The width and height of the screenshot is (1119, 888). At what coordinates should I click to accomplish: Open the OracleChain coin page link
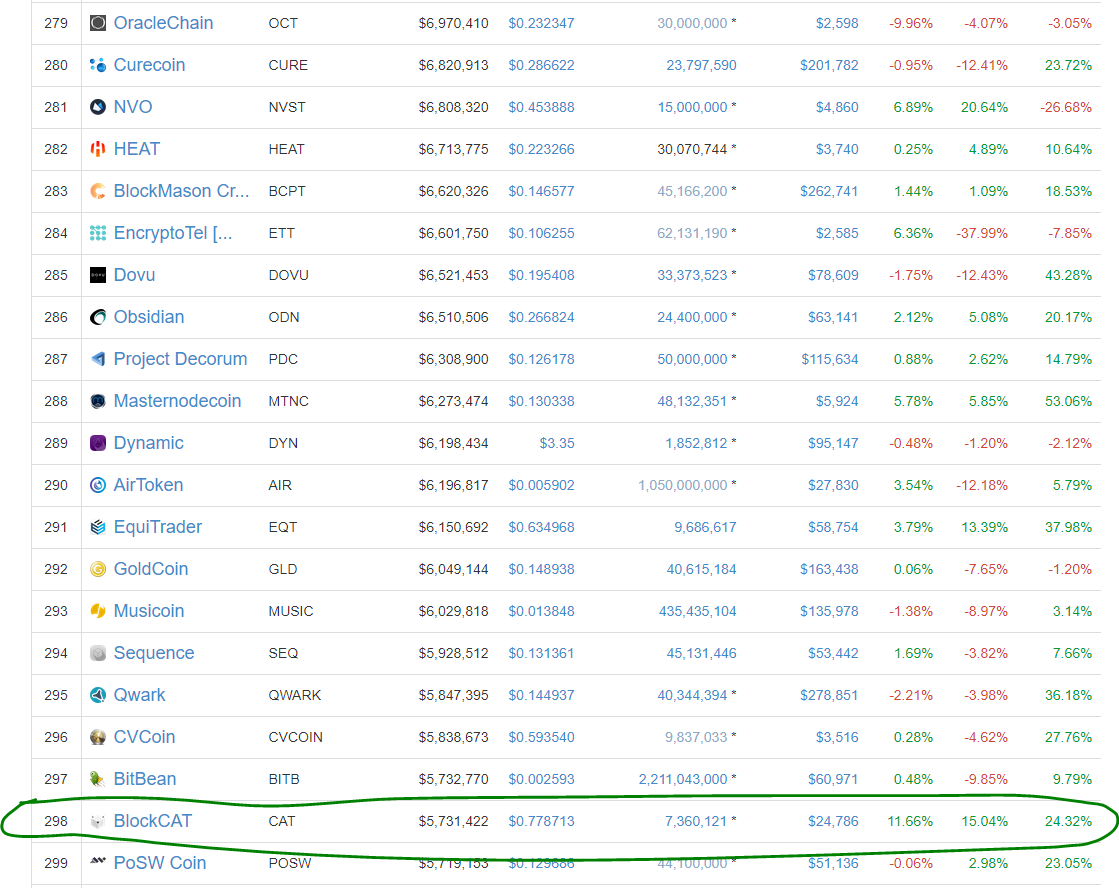[163, 23]
